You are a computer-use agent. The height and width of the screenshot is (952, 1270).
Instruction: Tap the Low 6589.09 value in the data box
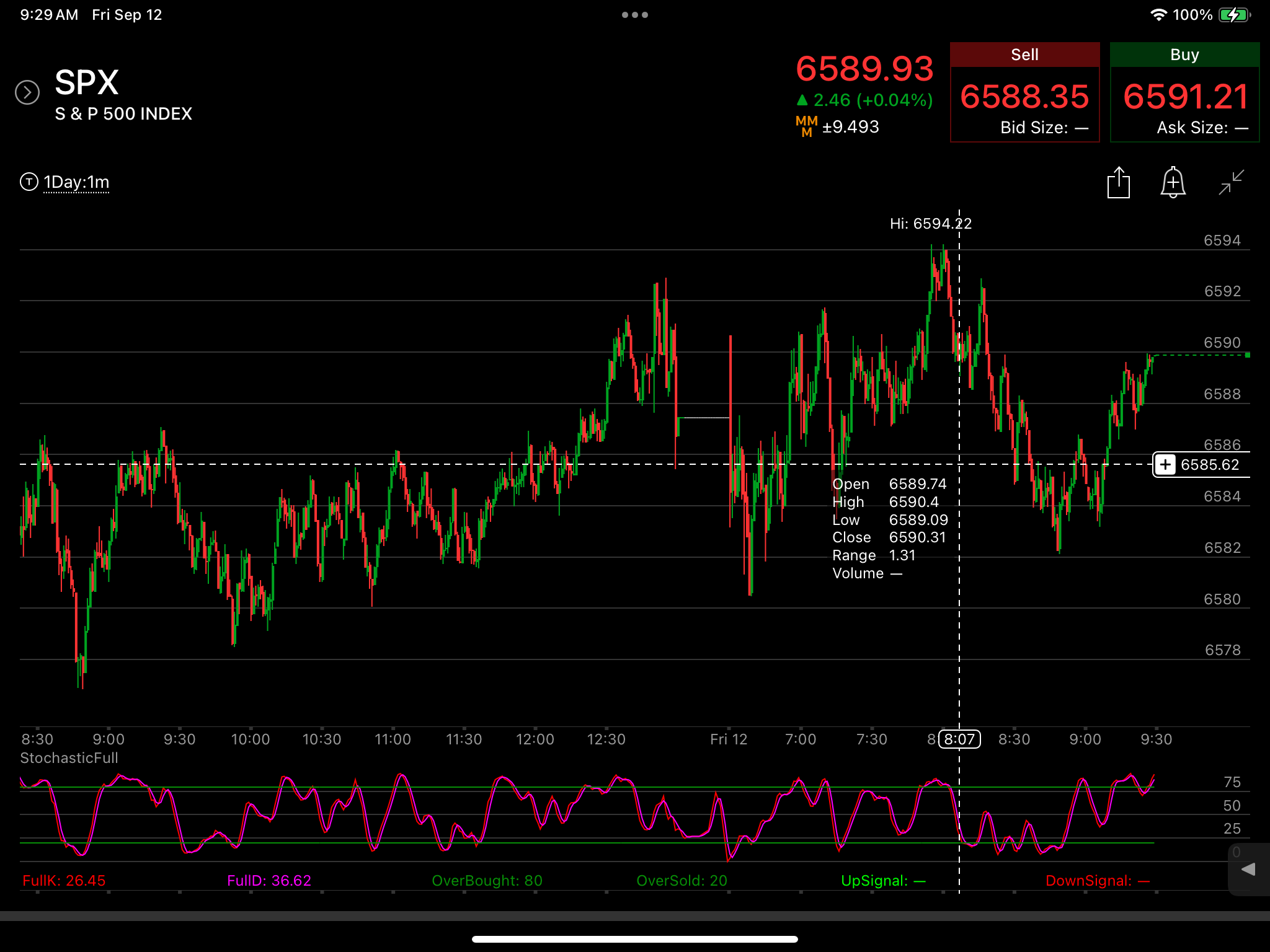(x=918, y=520)
